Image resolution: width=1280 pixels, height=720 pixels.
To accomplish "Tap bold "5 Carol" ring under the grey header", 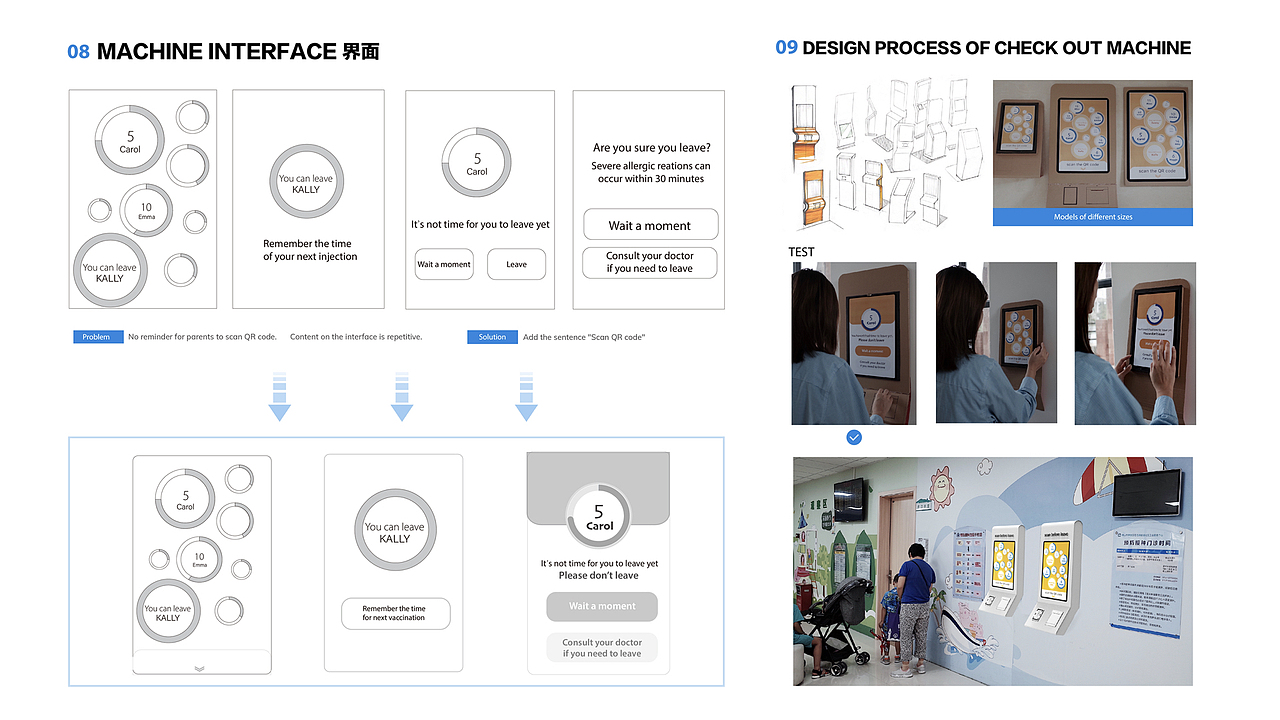I will click(599, 518).
